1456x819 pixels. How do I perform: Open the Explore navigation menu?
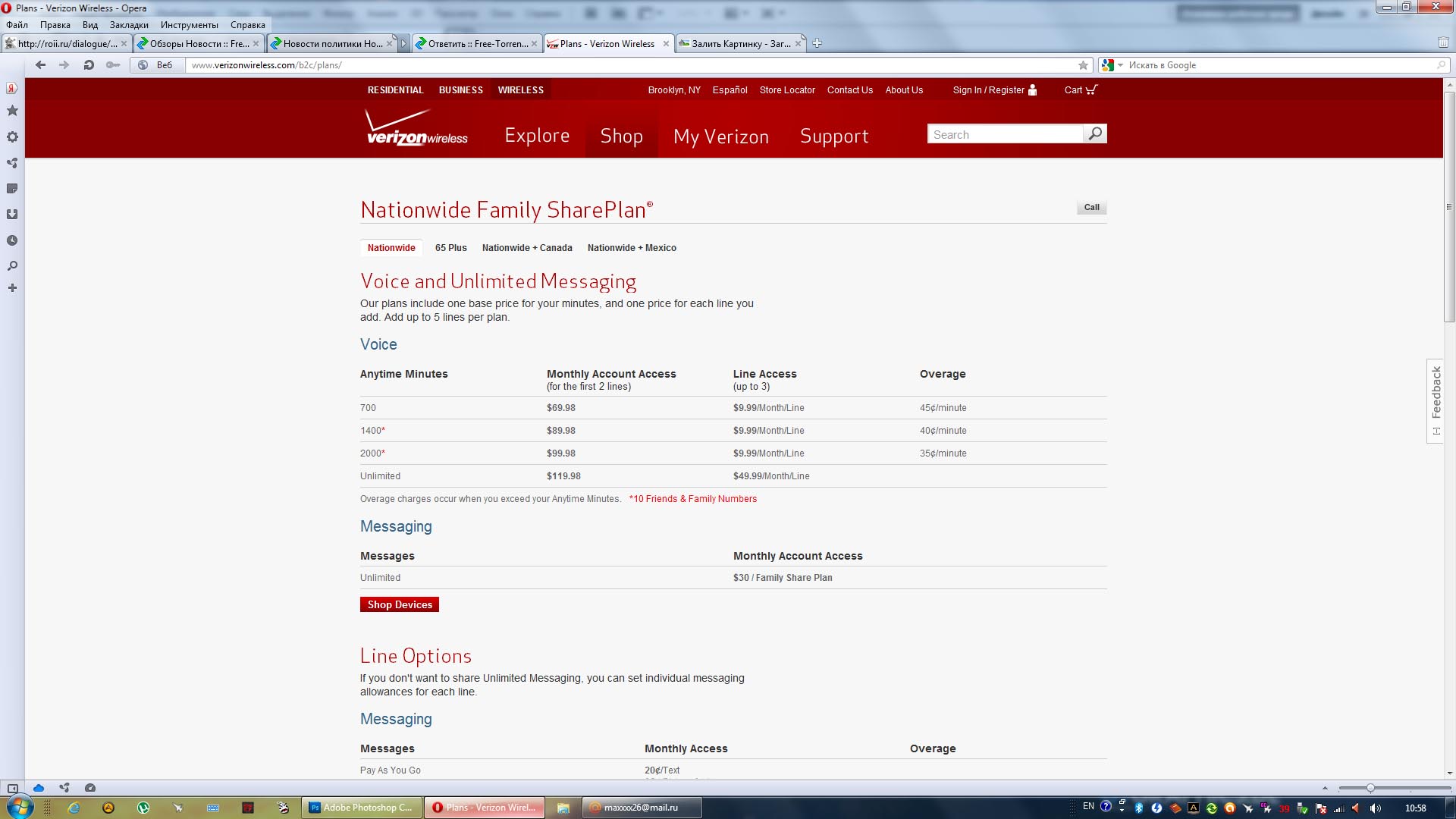537,136
